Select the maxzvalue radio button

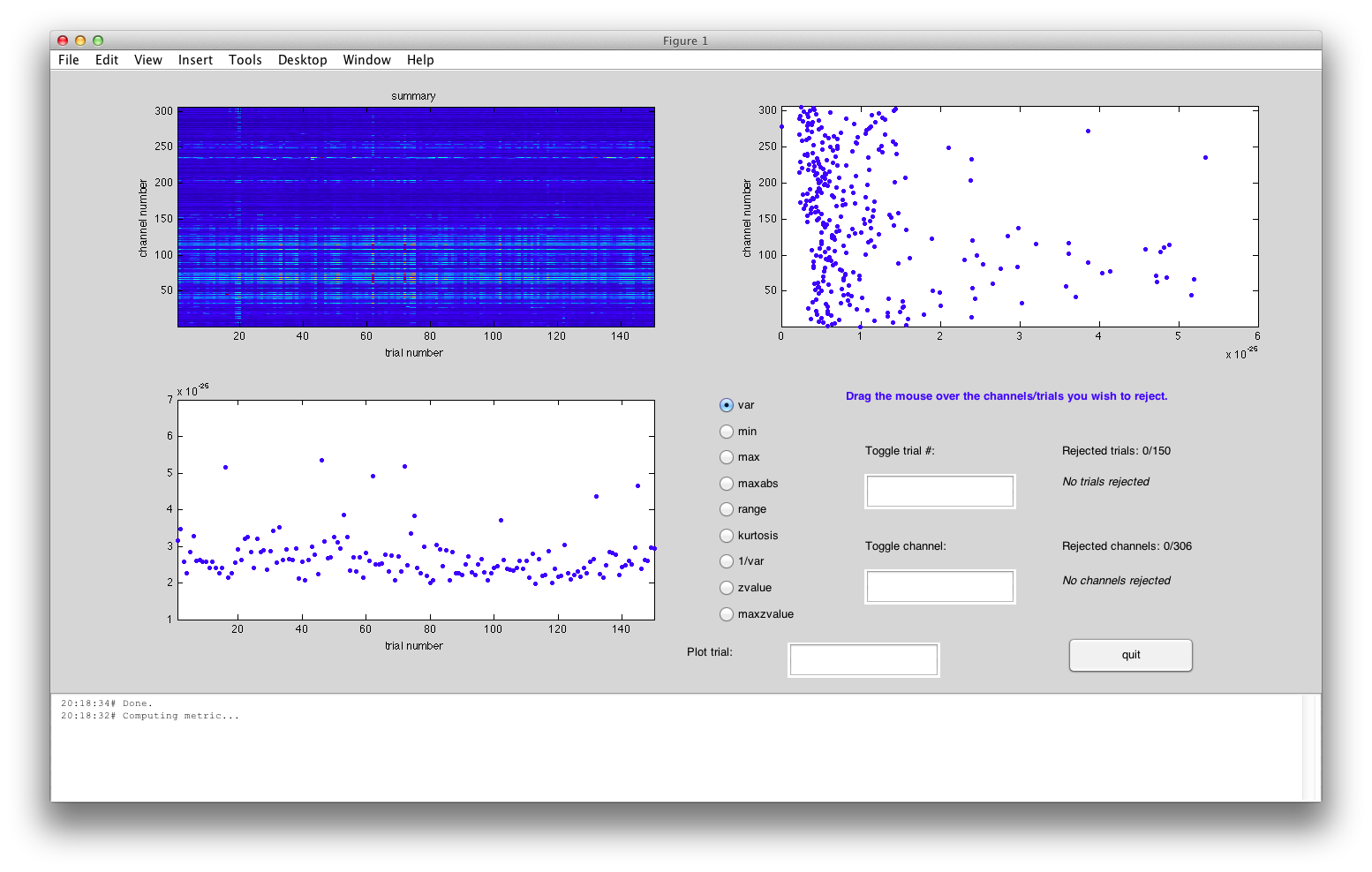pyautogui.click(x=727, y=614)
